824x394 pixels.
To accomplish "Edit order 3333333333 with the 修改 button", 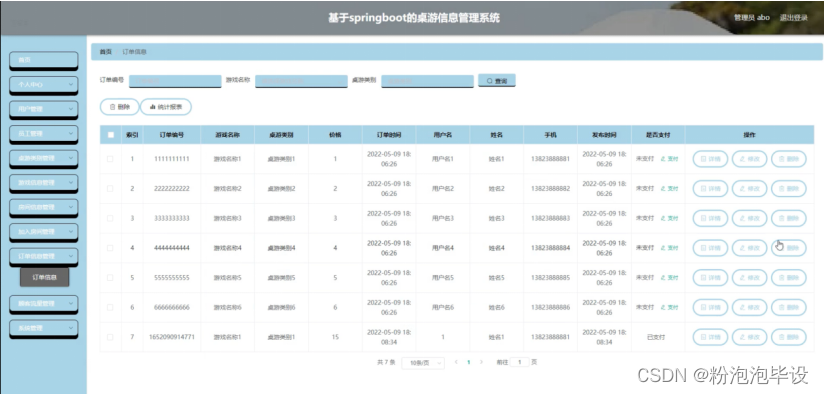I will [749, 218].
